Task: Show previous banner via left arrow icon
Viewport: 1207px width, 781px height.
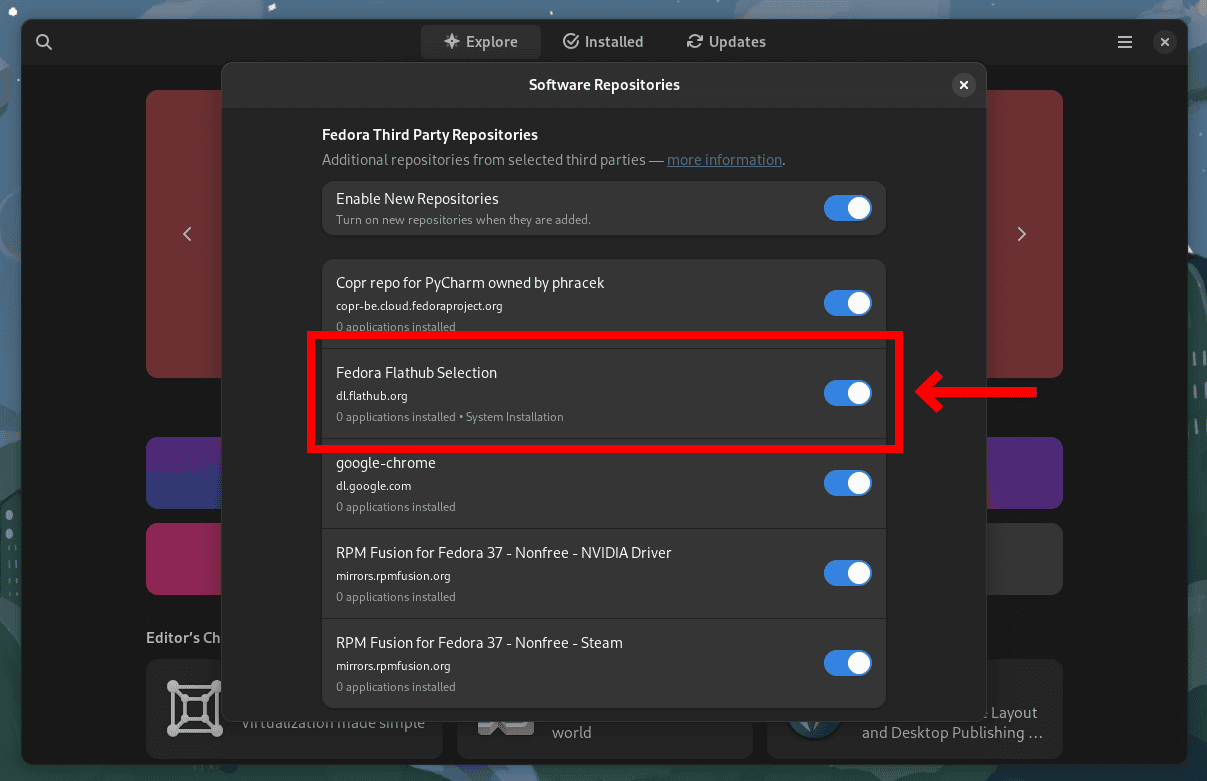Action: point(187,233)
